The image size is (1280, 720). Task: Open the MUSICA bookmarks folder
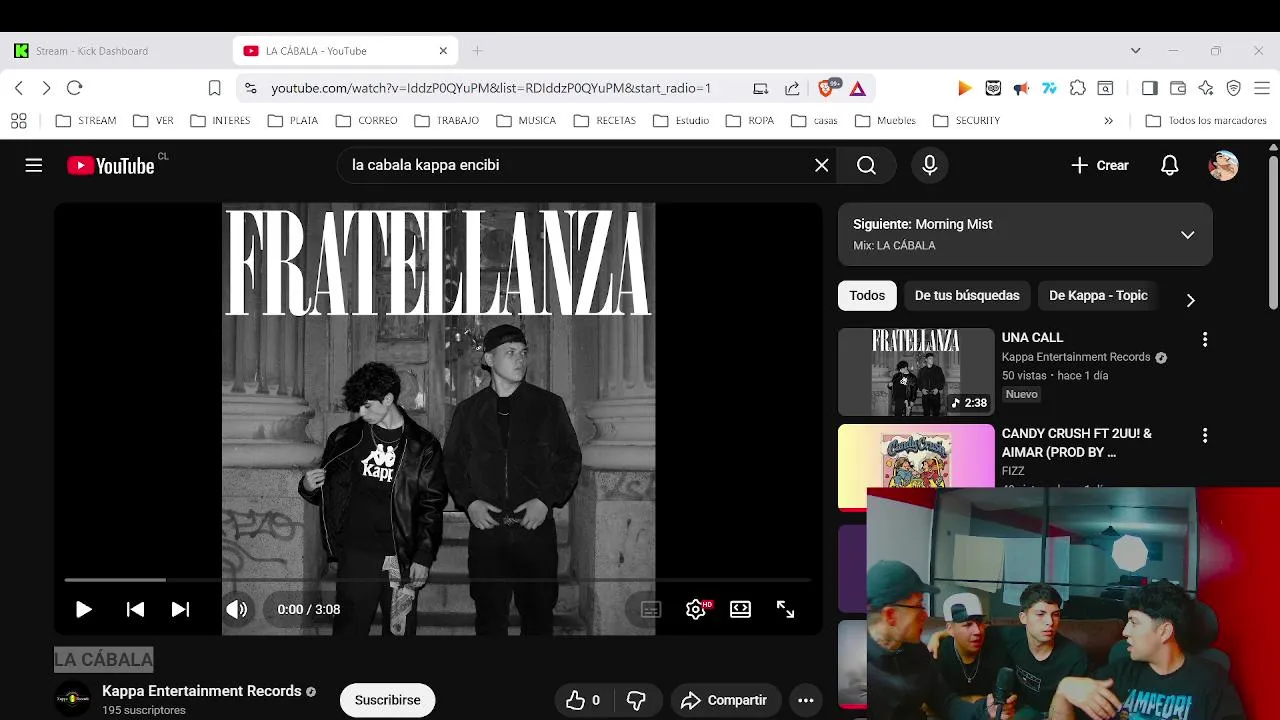526,120
